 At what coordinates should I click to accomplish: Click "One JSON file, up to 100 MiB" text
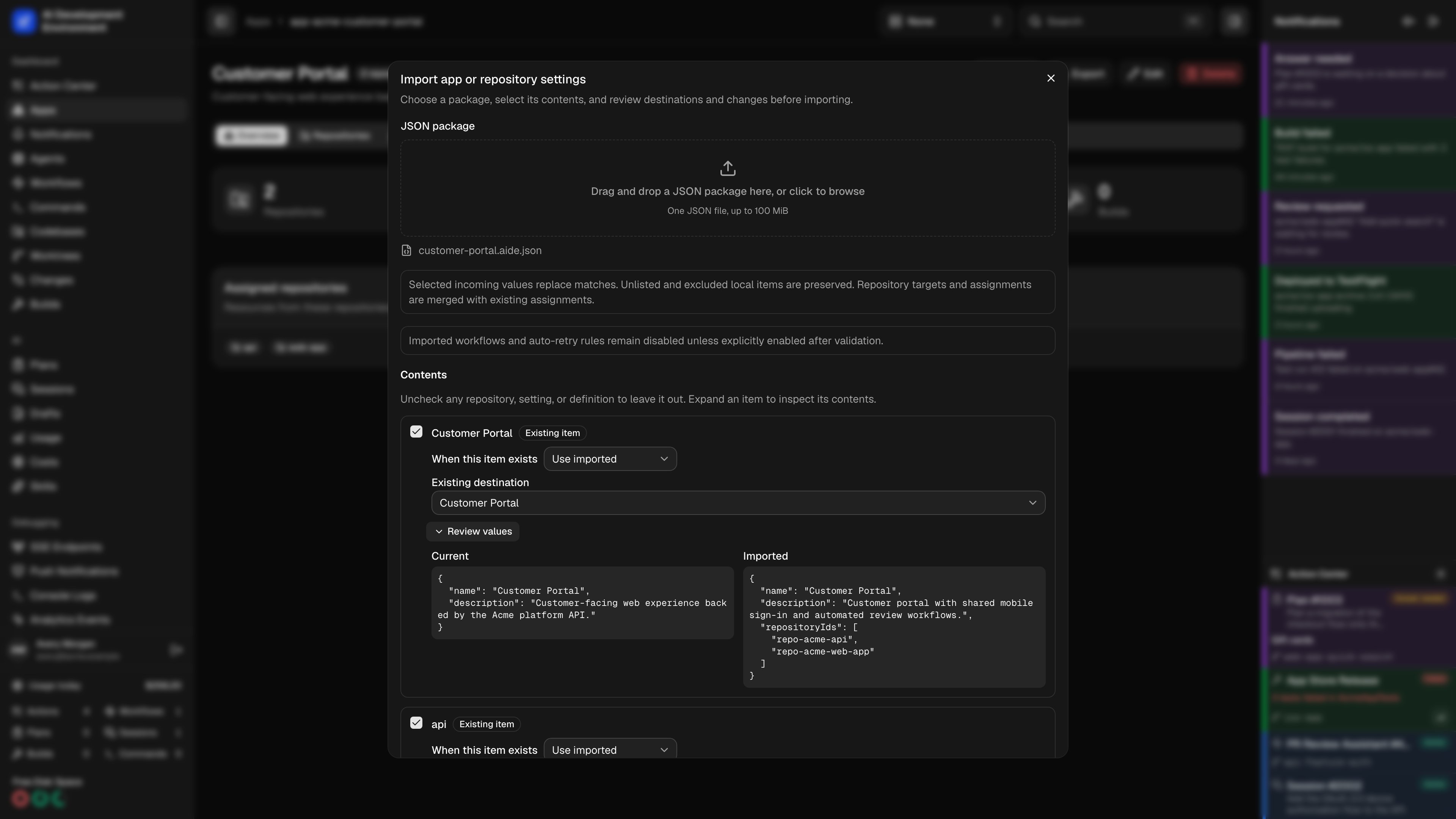[728, 211]
